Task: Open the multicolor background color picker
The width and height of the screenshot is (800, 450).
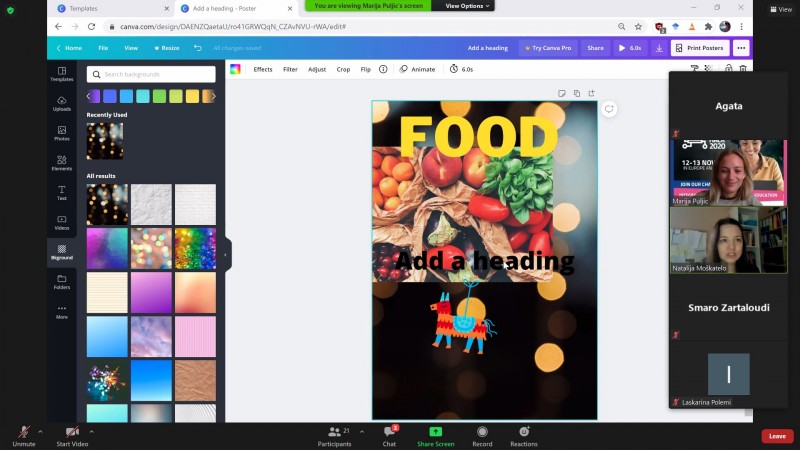Action: [x=235, y=69]
